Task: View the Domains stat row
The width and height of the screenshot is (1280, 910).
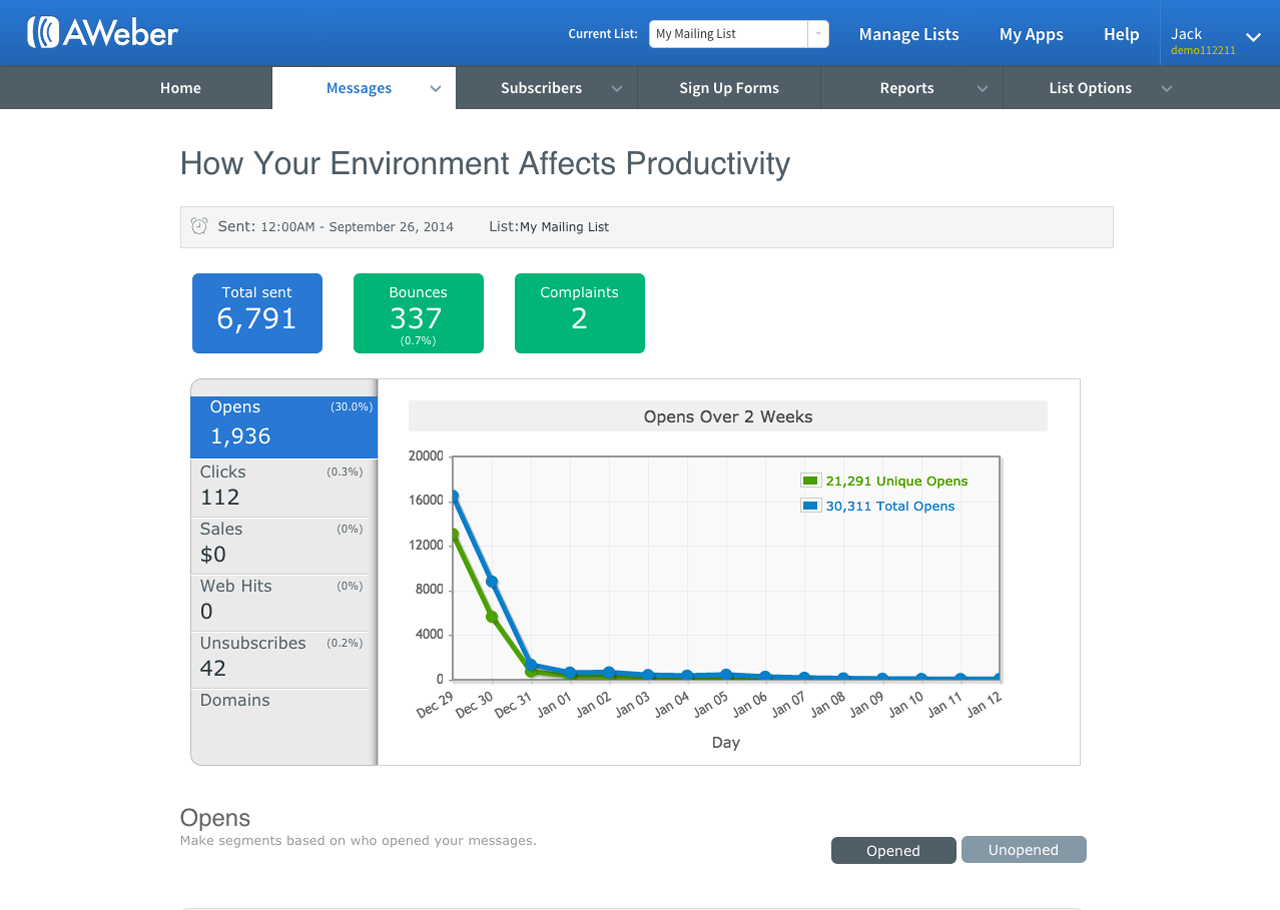Action: tap(235, 700)
